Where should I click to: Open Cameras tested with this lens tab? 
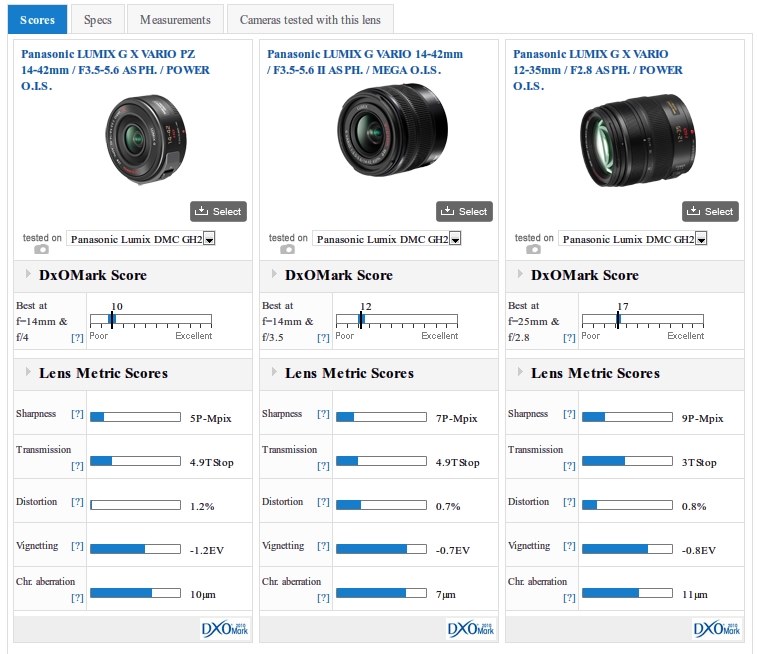(x=310, y=20)
